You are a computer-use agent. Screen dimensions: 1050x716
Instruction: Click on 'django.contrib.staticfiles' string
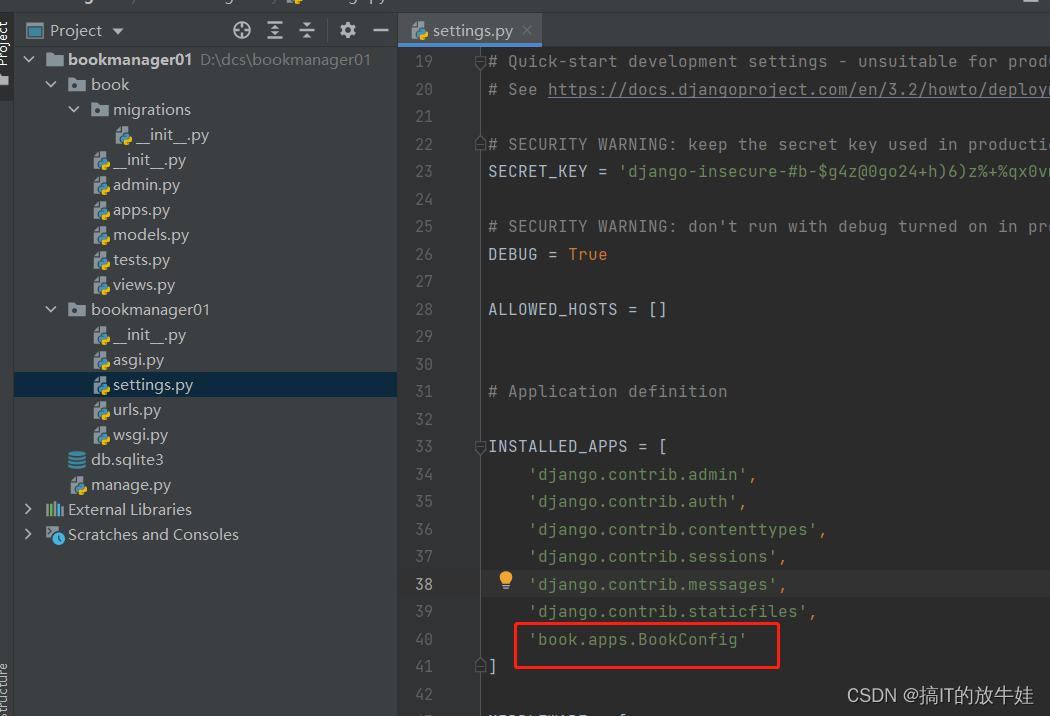[668, 612]
